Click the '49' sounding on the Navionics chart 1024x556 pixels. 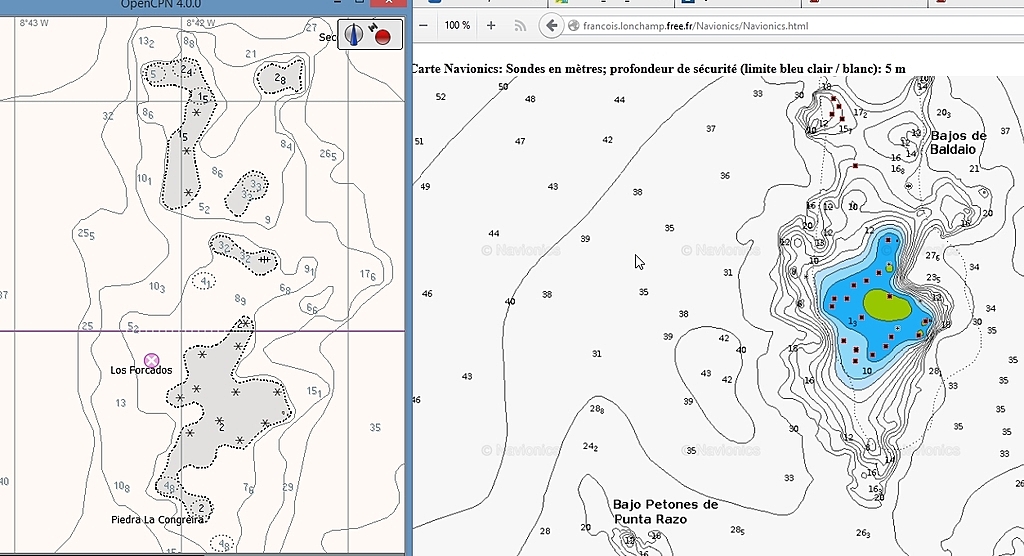point(425,186)
